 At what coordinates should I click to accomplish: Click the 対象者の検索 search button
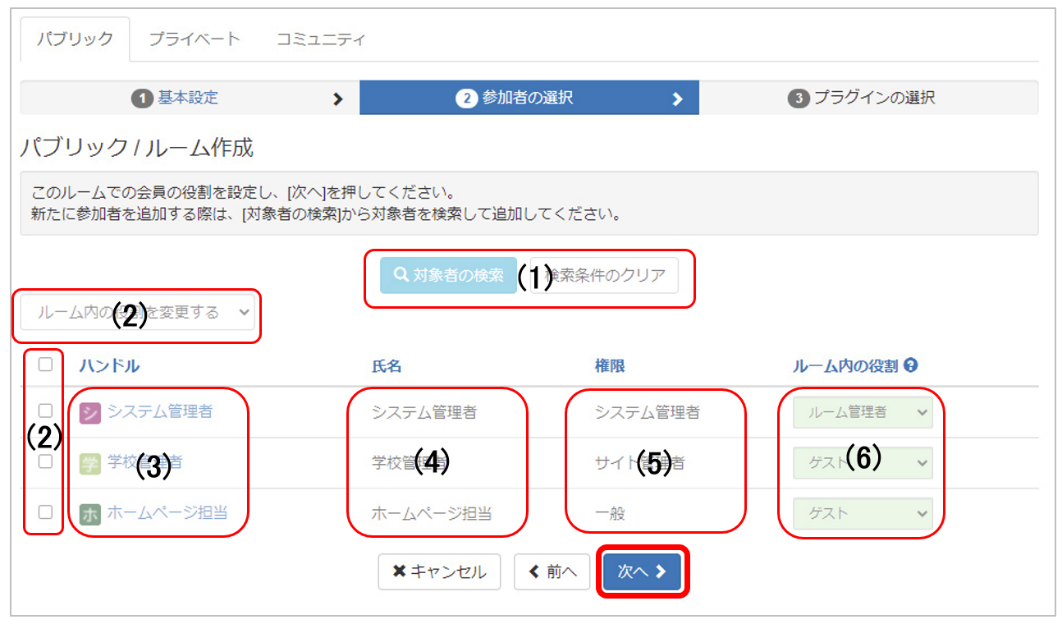pos(448,275)
